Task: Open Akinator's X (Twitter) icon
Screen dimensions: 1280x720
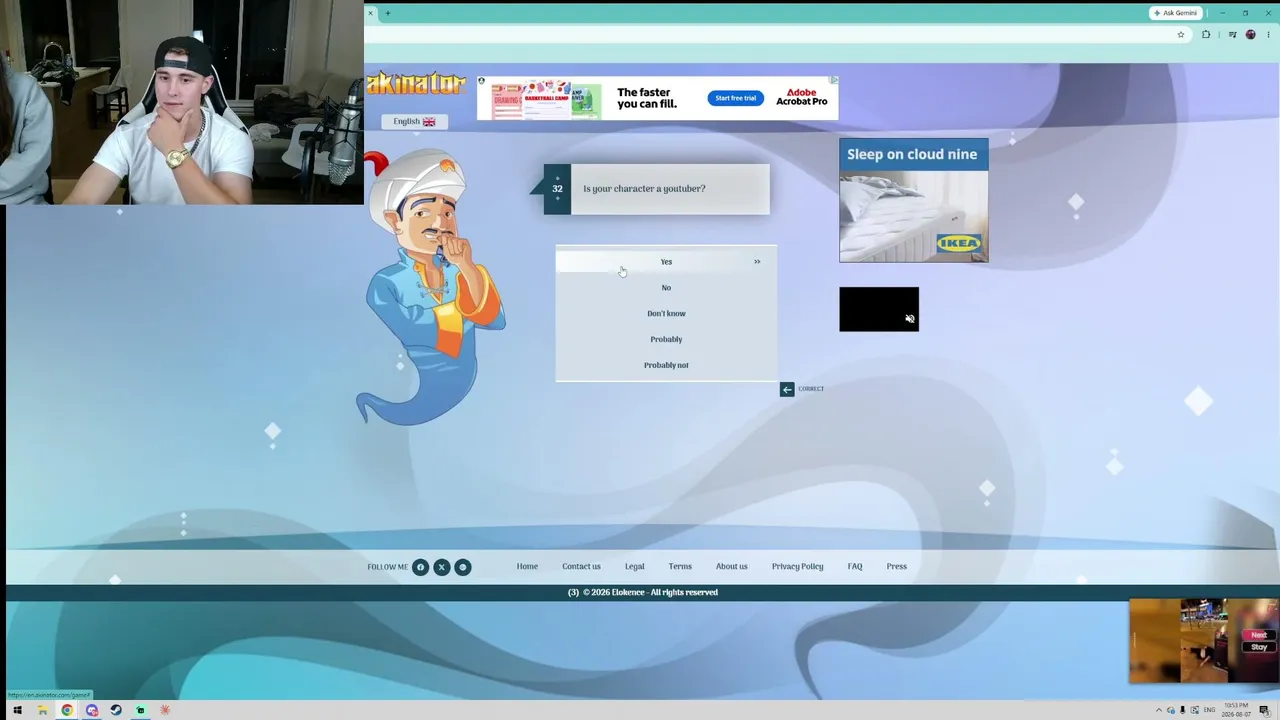Action: 441,567
